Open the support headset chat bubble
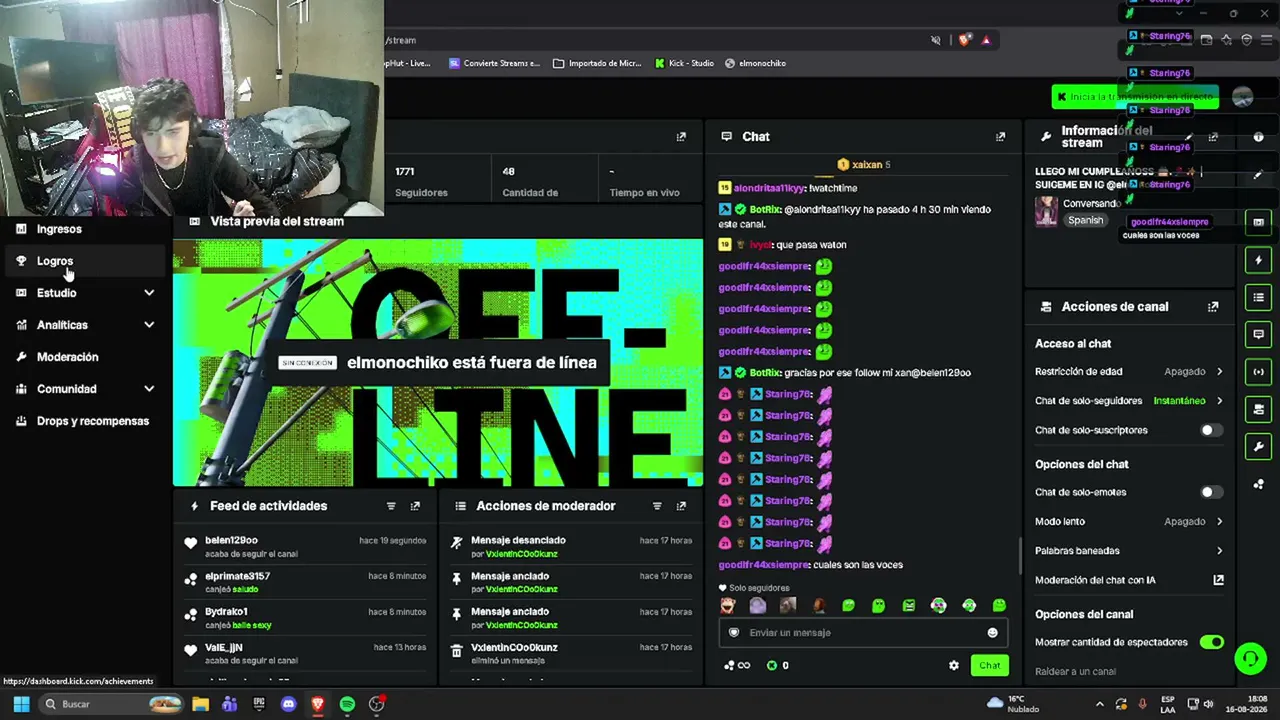Image resolution: width=1280 pixels, height=720 pixels. click(x=1249, y=658)
